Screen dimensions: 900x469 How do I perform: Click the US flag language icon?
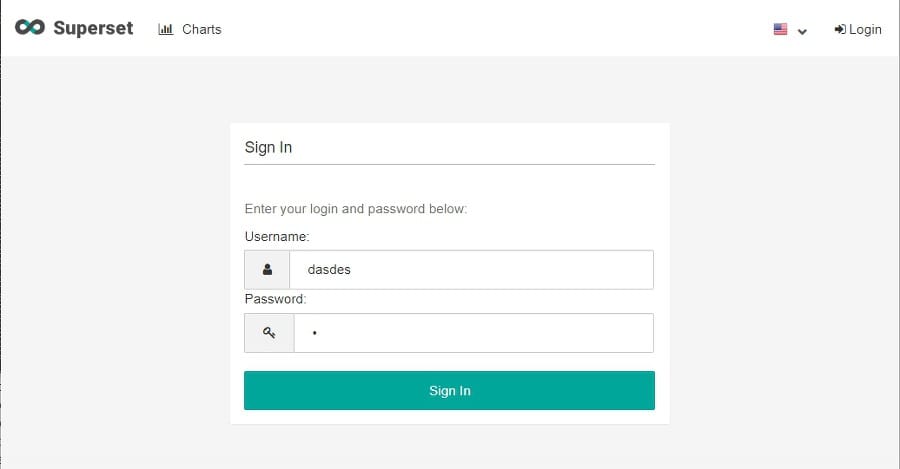click(x=781, y=30)
